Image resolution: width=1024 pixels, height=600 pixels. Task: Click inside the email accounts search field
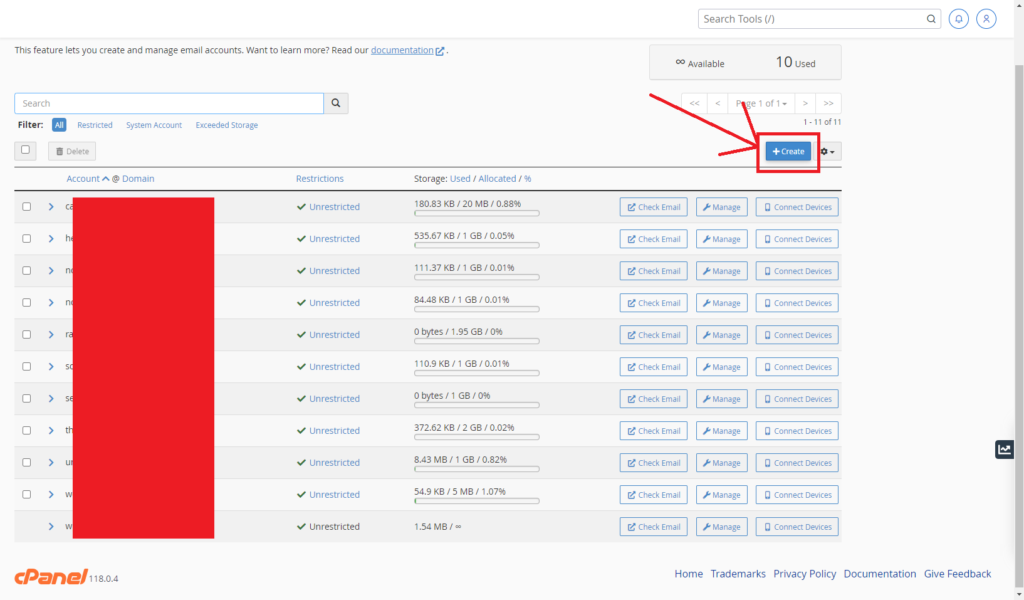click(170, 103)
